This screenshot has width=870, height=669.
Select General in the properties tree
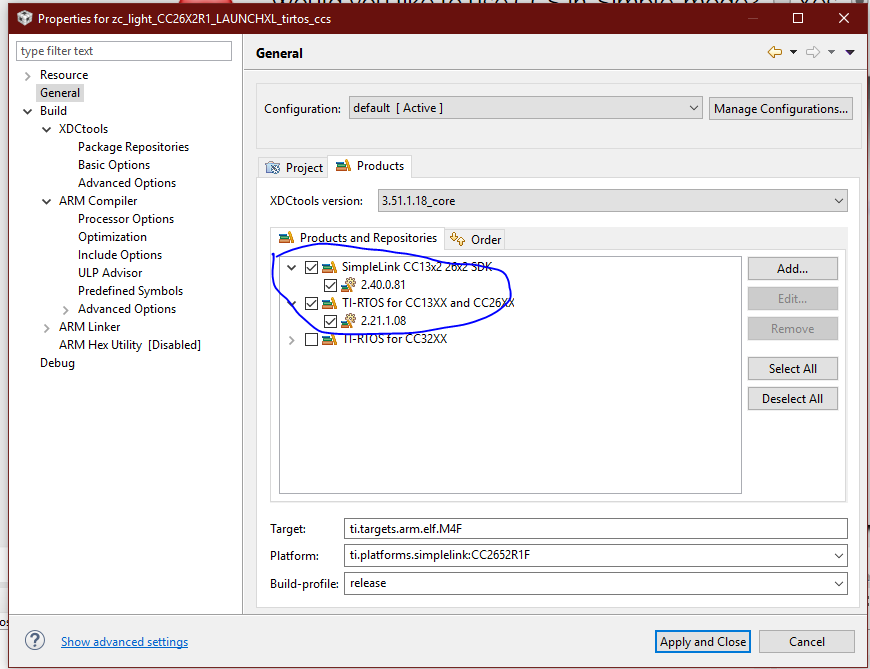pyautogui.click(x=60, y=93)
